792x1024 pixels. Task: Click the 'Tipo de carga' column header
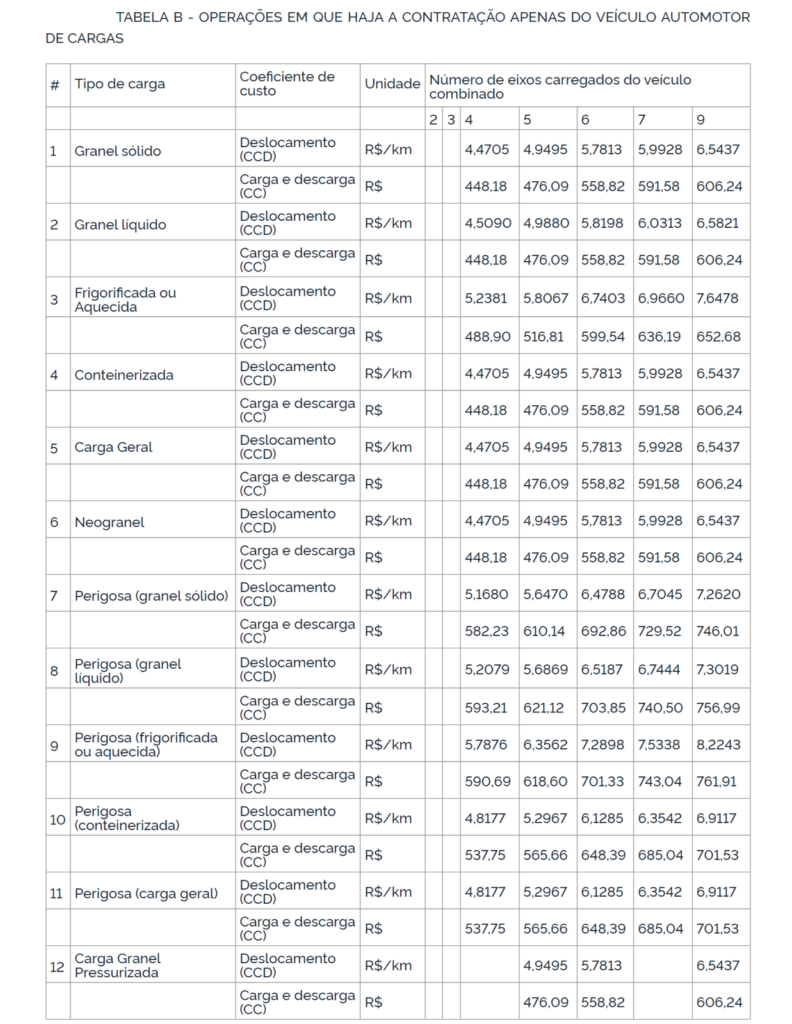(x=119, y=85)
